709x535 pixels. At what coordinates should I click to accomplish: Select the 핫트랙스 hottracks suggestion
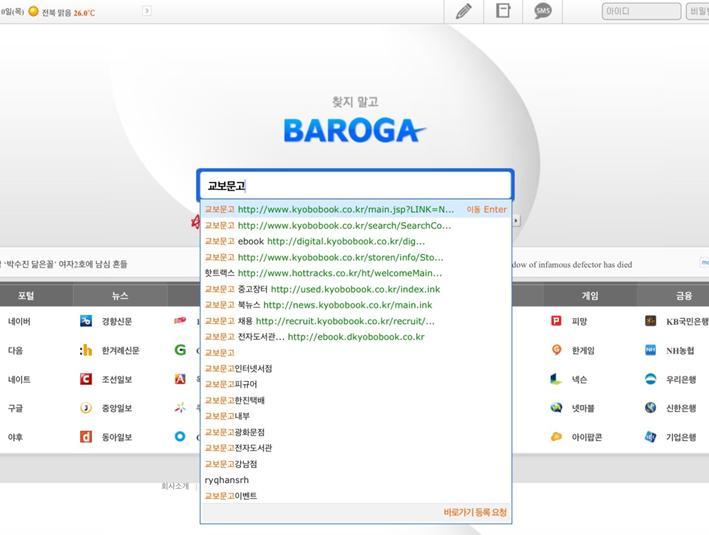[x=356, y=273]
